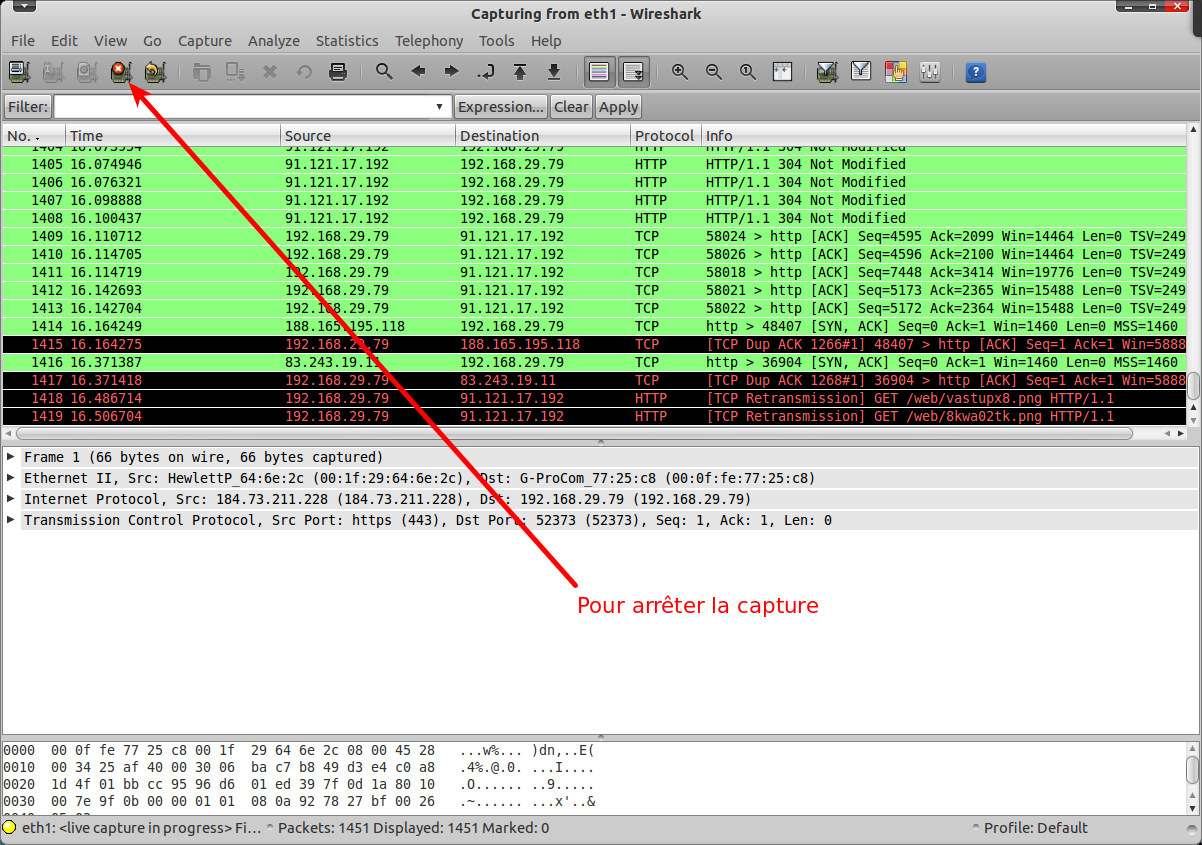This screenshot has height=845, width=1202.
Task: Open the Analyze menu
Action: click(x=274, y=41)
